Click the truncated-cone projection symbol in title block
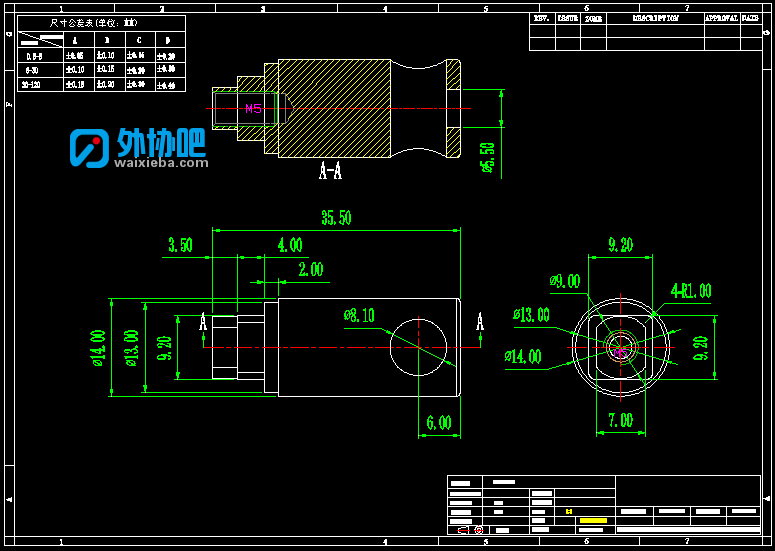 pos(463,530)
